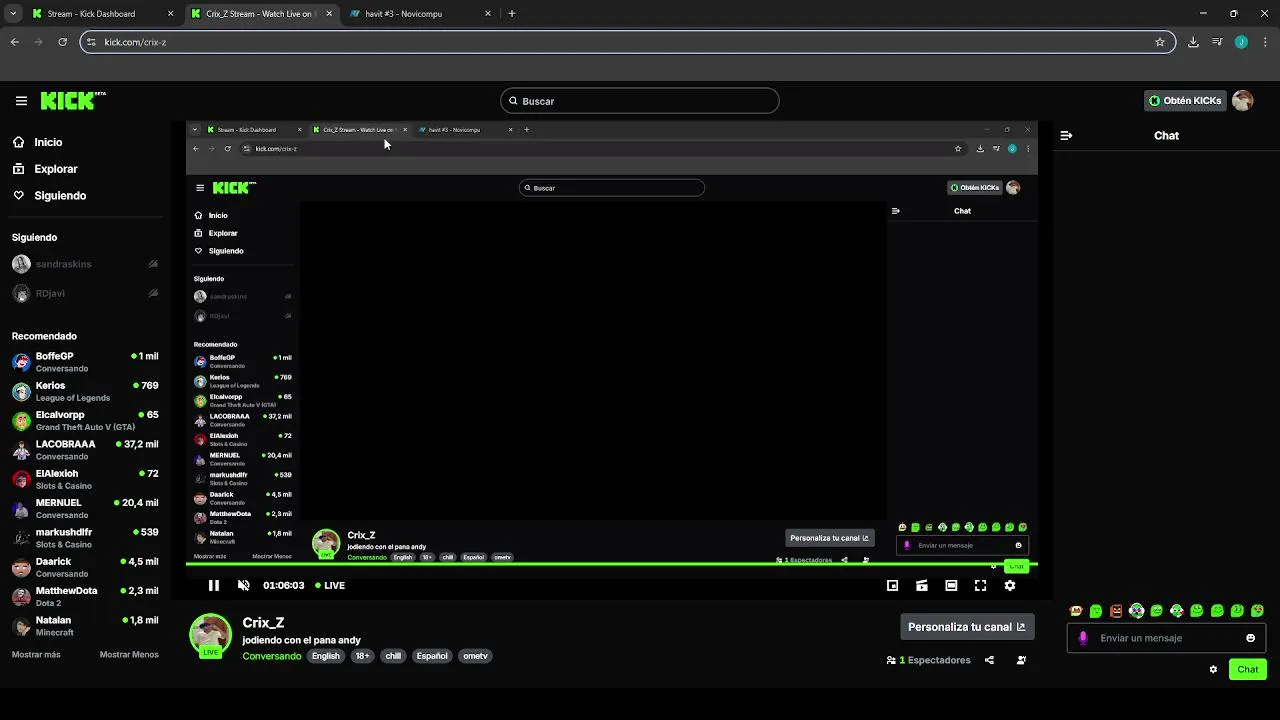Screen dimensions: 1280x720
Task: Open video player settings gear
Action: point(1010,586)
